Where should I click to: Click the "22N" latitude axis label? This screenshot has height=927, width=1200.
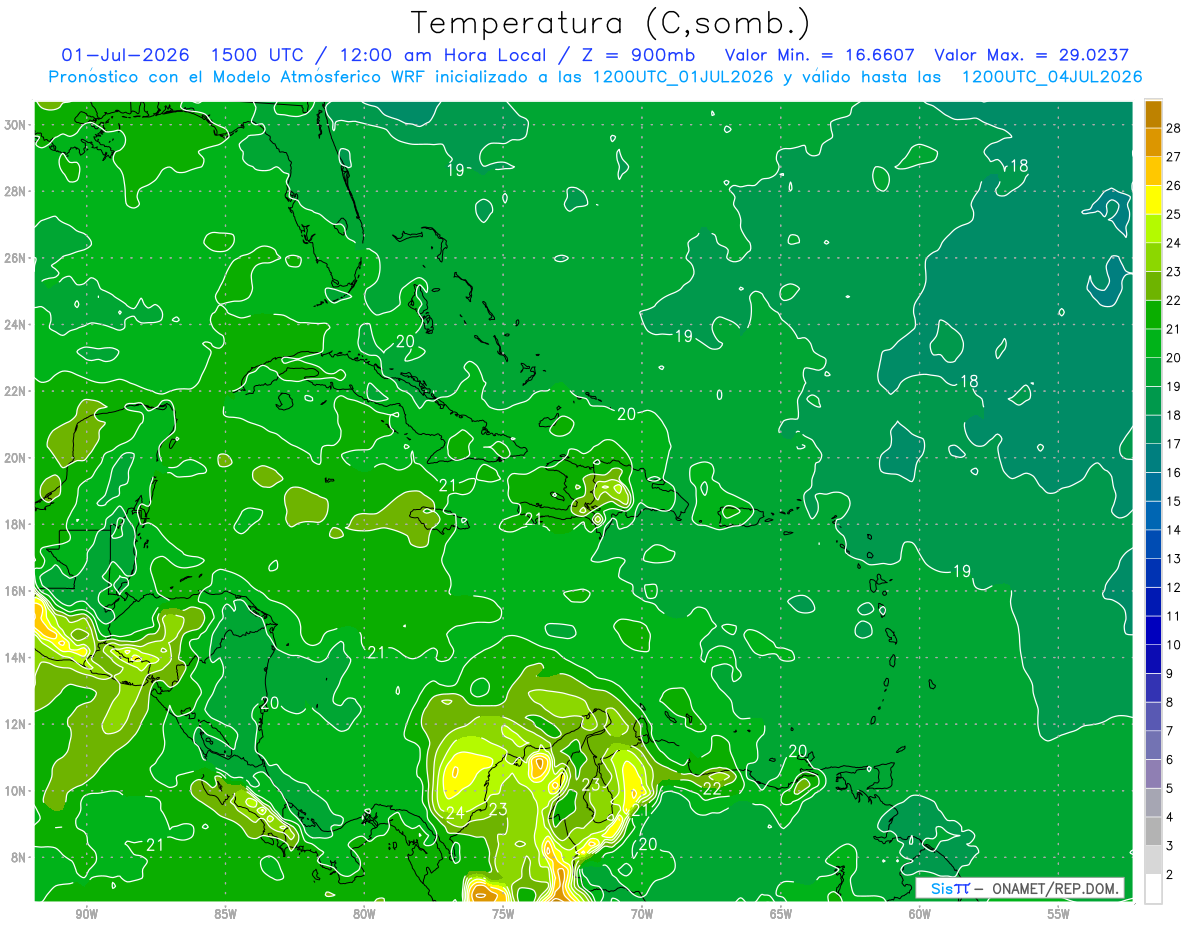(16, 391)
